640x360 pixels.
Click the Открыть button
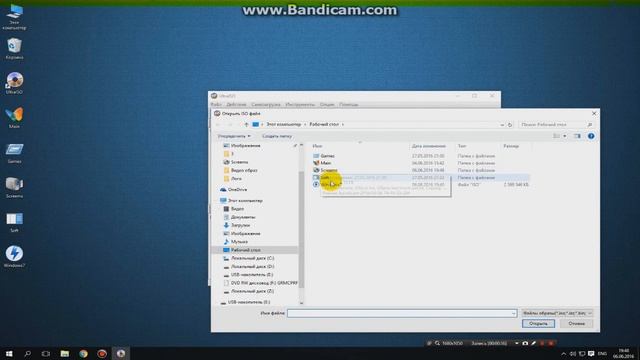[x=538, y=324]
